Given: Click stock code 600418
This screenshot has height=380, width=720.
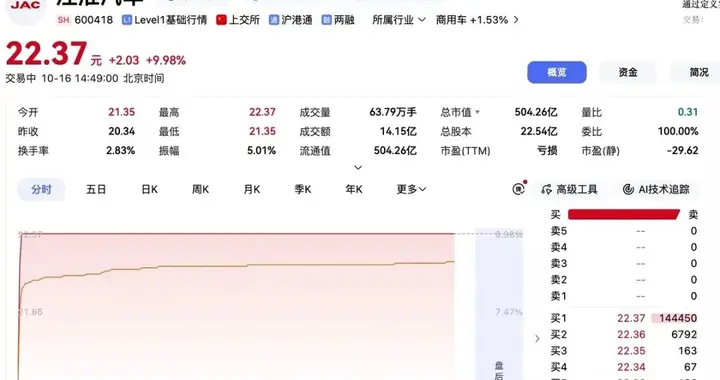Looking at the screenshot, I should [94, 20].
